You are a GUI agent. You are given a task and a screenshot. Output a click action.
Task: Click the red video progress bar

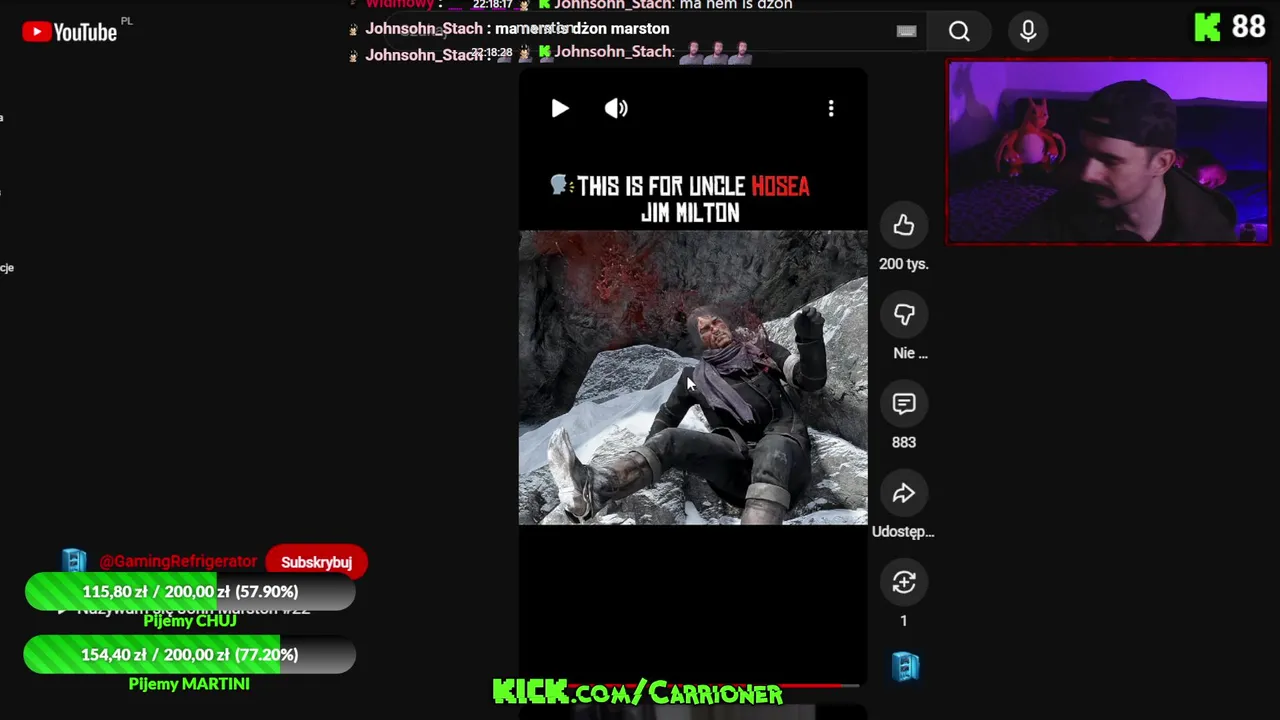tap(690, 685)
